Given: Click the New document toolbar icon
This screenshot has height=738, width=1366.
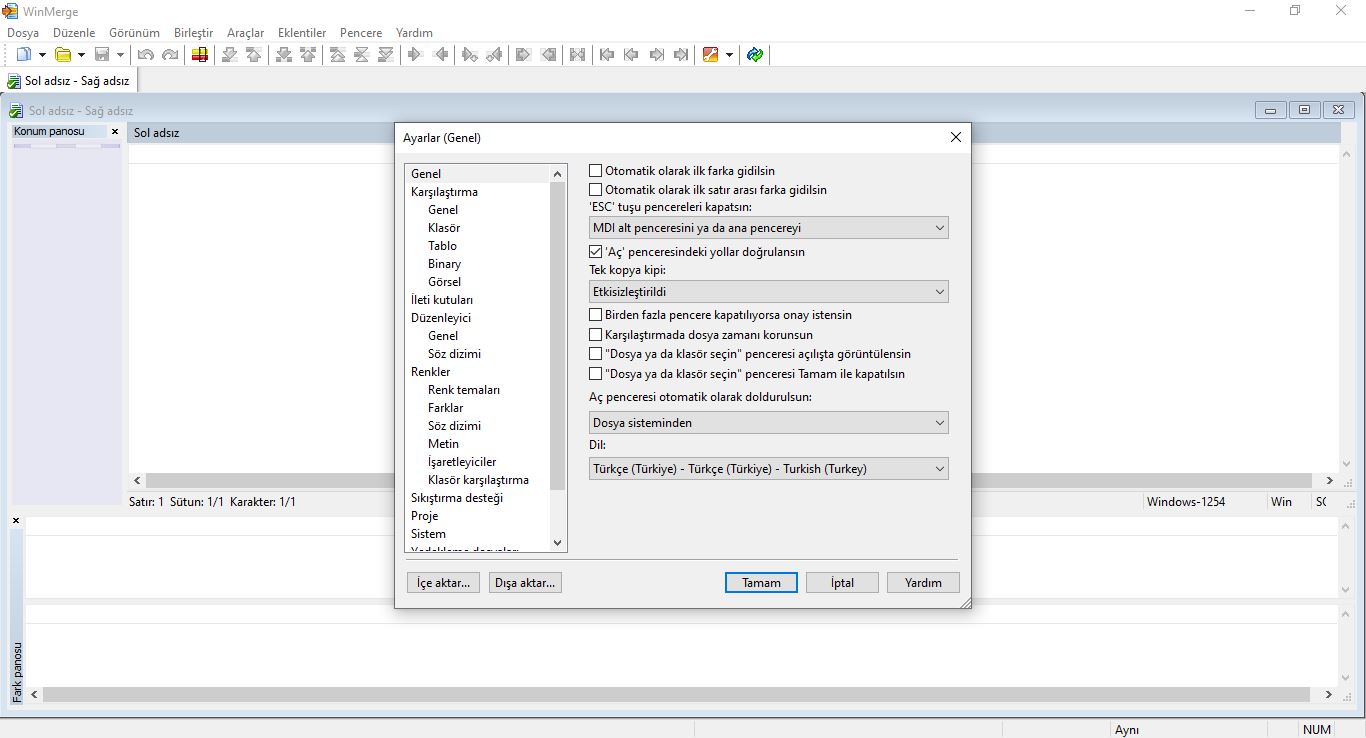Looking at the screenshot, I should [x=24, y=55].
